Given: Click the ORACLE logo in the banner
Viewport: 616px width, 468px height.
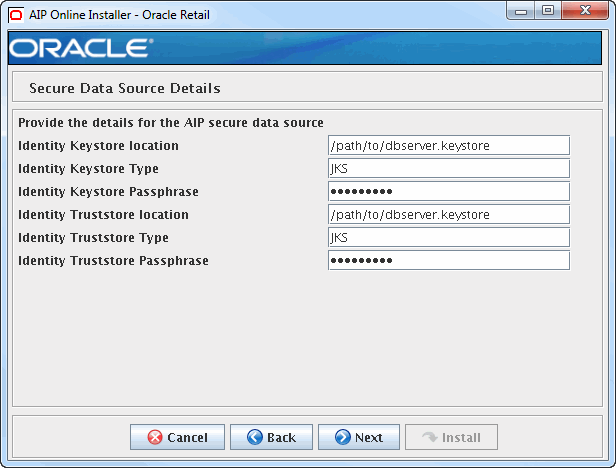Looking at the screenshot, I should coord(81,48).
